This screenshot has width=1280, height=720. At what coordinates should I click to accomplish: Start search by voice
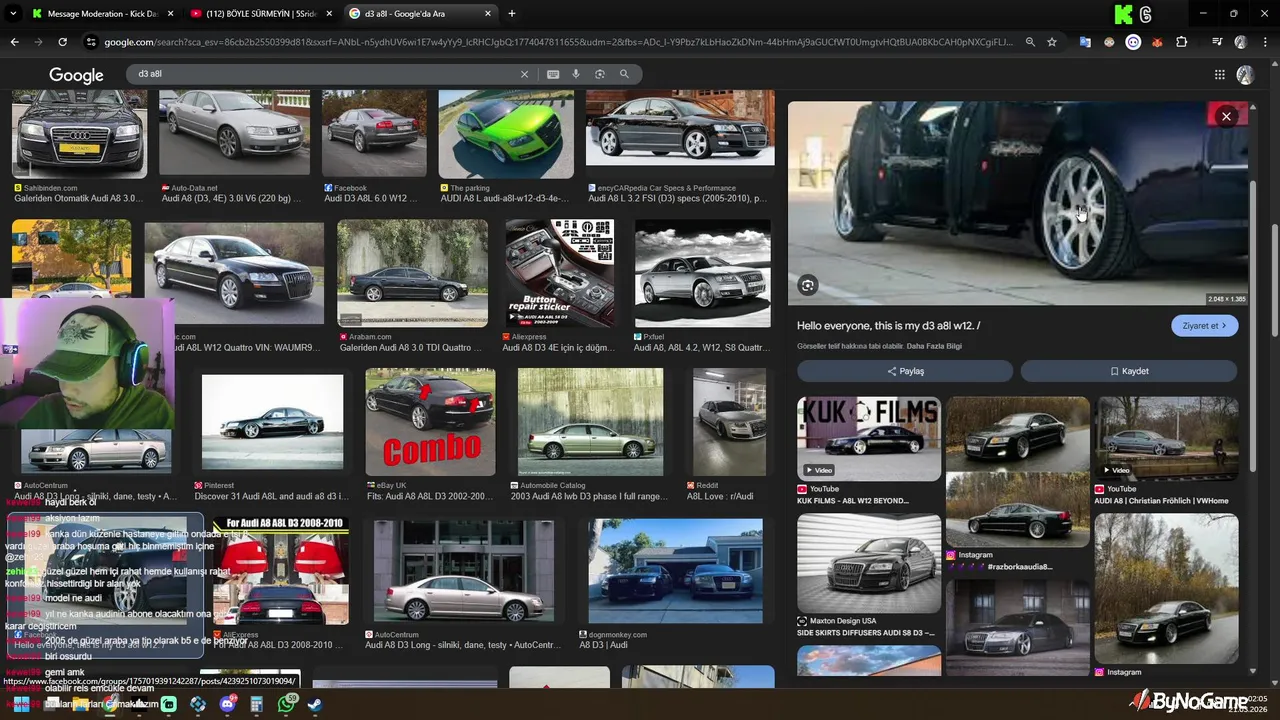tap(576, 74)
